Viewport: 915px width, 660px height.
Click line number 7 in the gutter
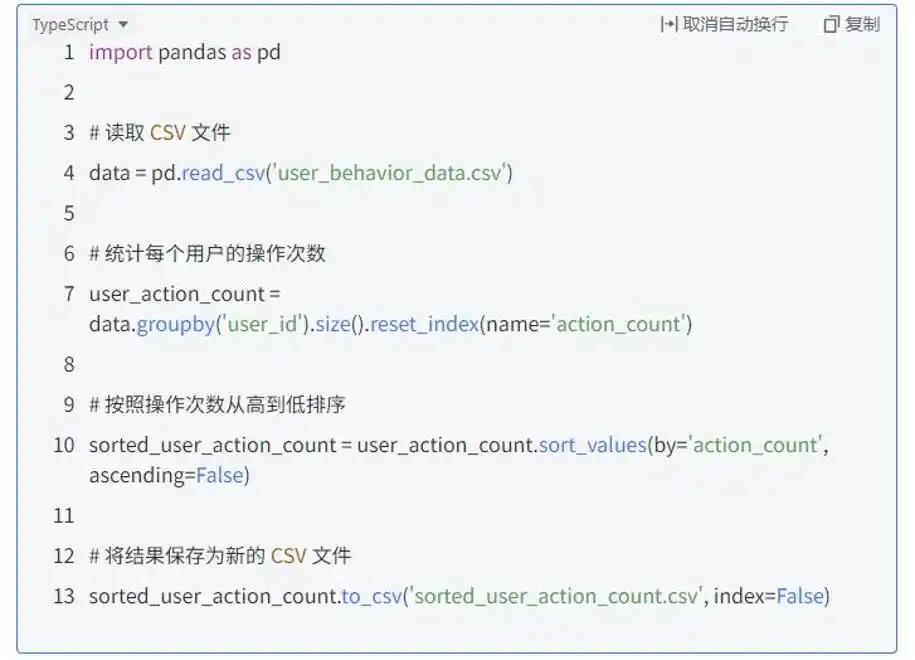pyautogui.click(x=69, y=294)
